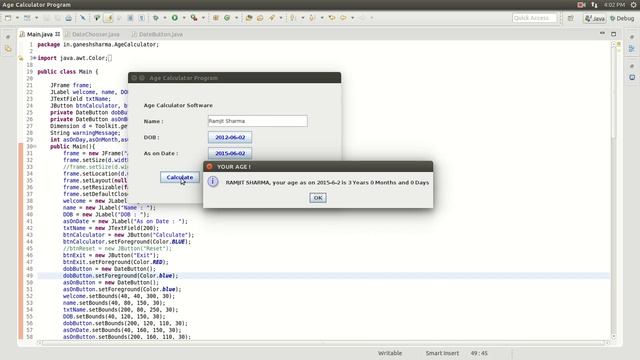This screenshot has height=360, width=640.
Task: Open the Next Annotation dropdown arrow
Action: pyautogui.click(x=302, y=18)
